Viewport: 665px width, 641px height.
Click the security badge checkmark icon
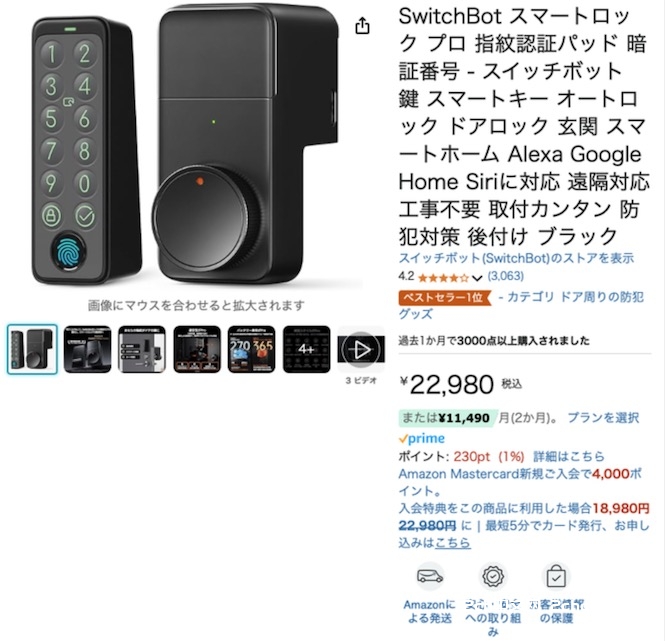(x=493, y=576)
